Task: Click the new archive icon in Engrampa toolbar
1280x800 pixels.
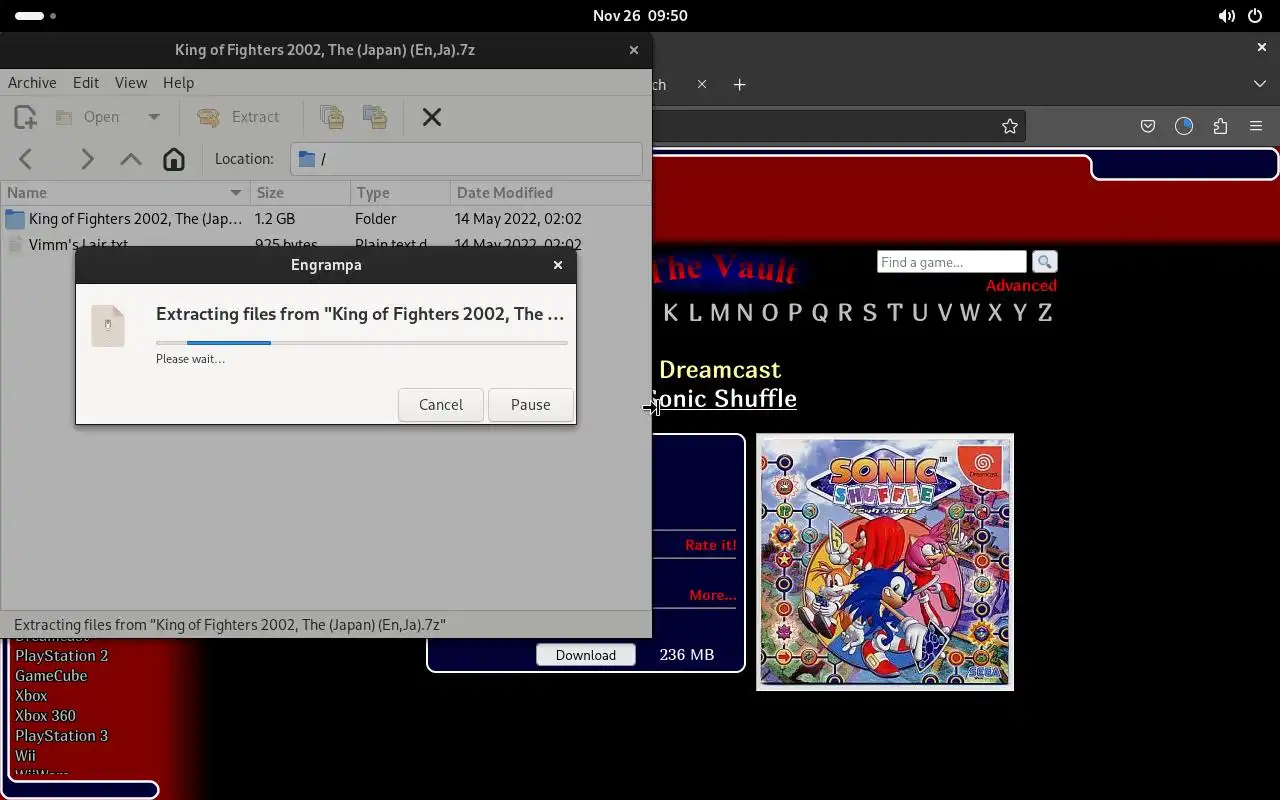Action: pyautogui.click(x=25, y=117)
